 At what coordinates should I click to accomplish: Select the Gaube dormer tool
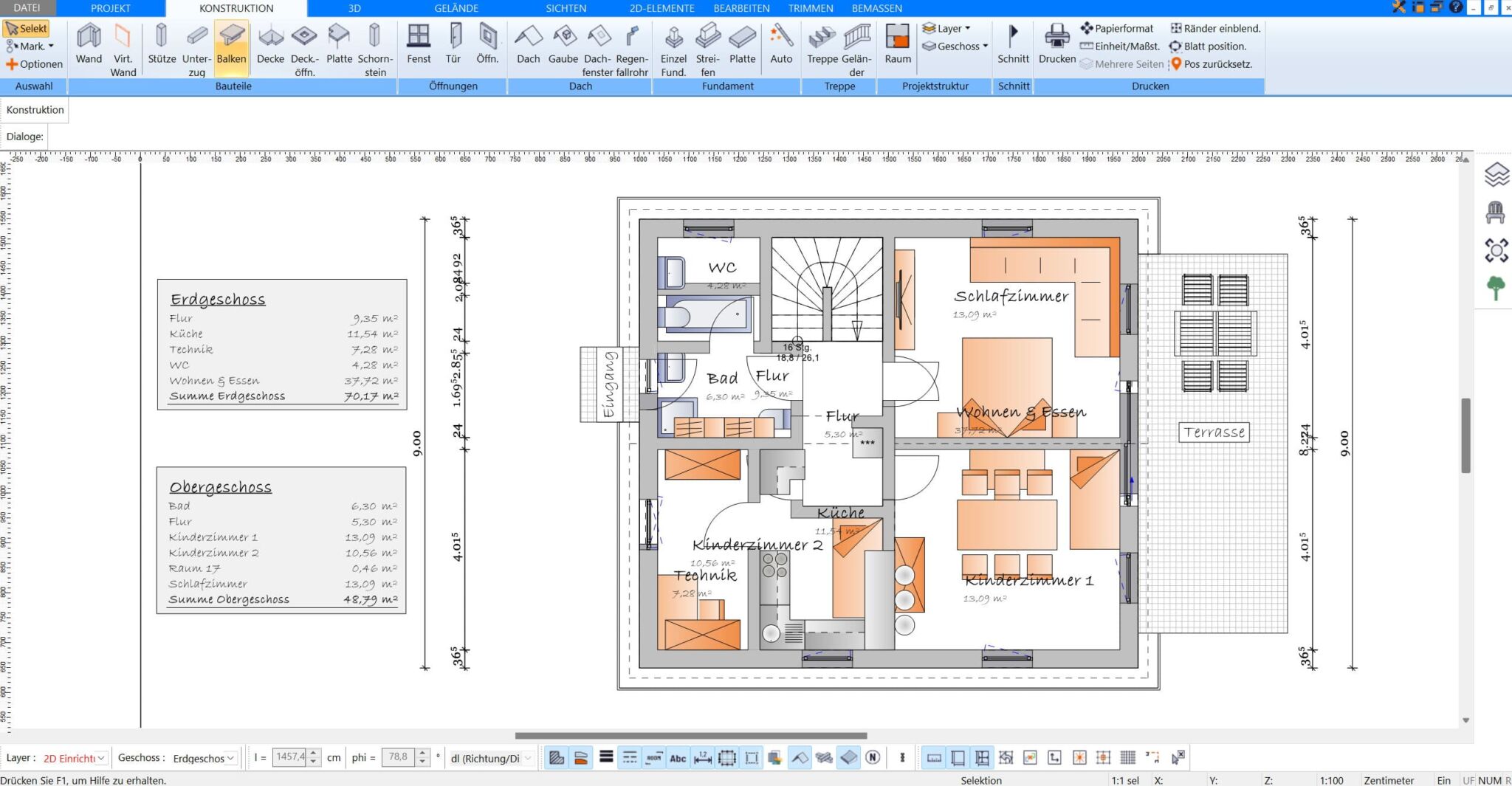coord(563,45)
